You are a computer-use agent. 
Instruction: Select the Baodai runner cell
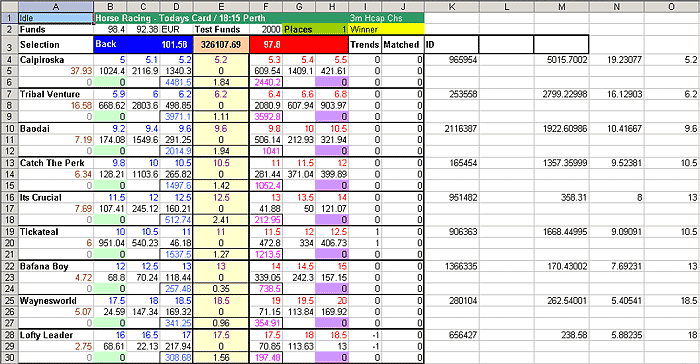tap(56, 129)
